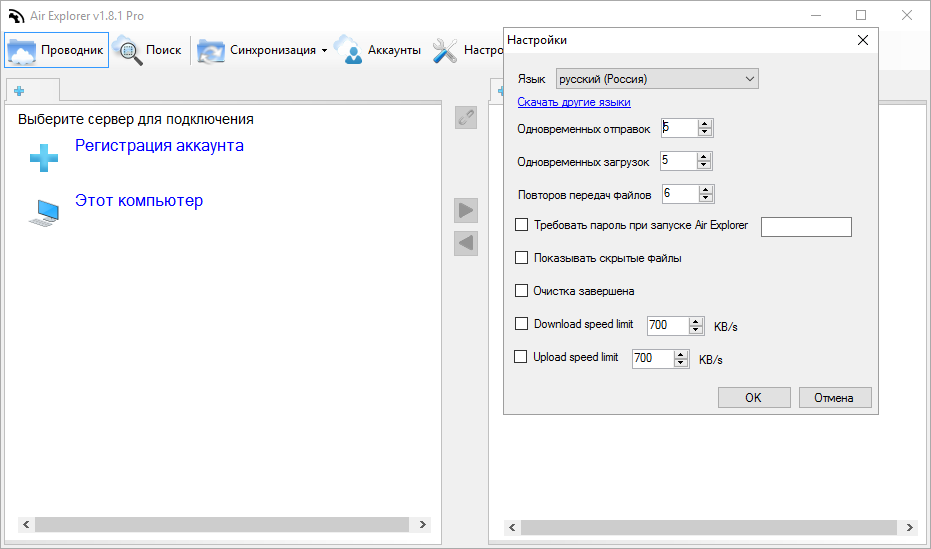Screen dimensions: 931x549
Task: Increase Повторов передач файлов value
Action: coord(706,189)
